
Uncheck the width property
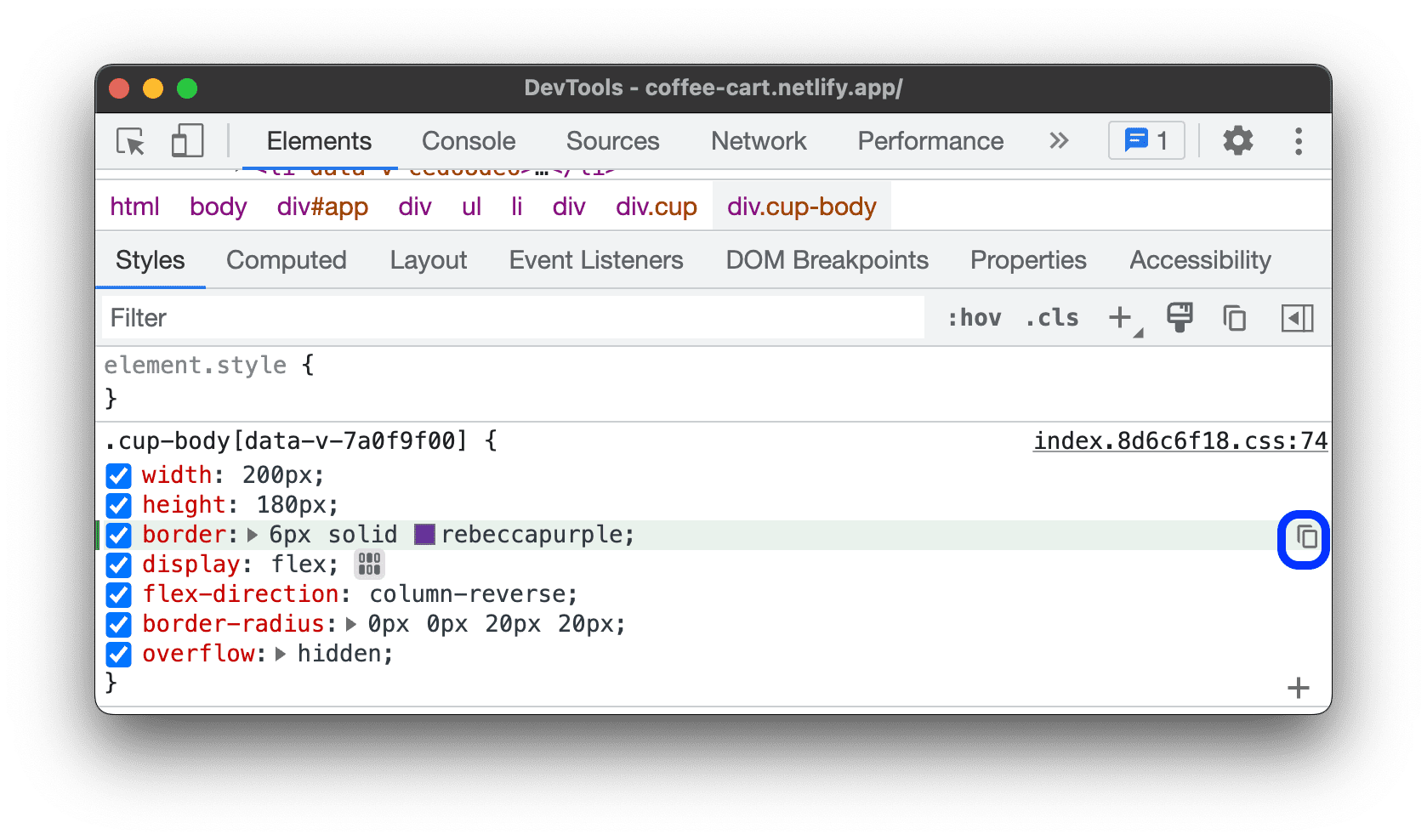[x=118, y=476]
